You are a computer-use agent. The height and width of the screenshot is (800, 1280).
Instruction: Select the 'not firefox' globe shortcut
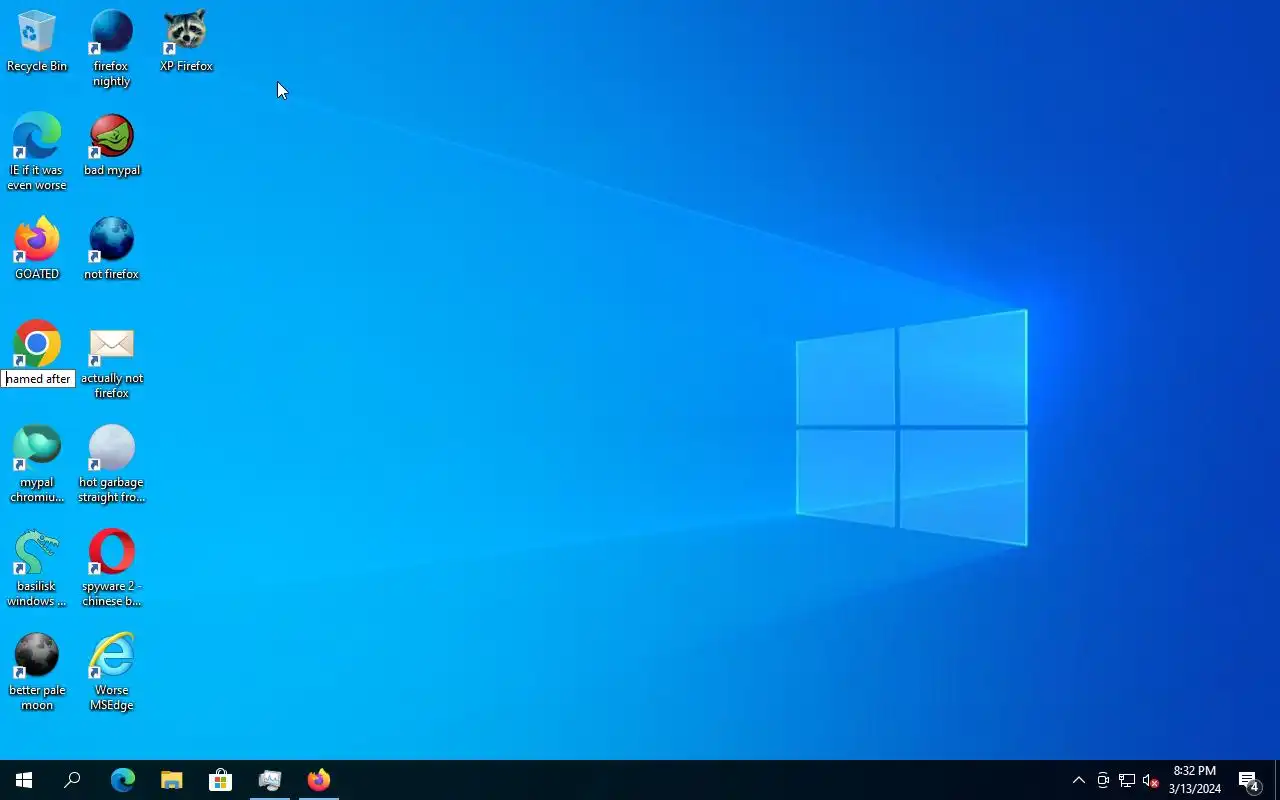(x=111, y=249)
